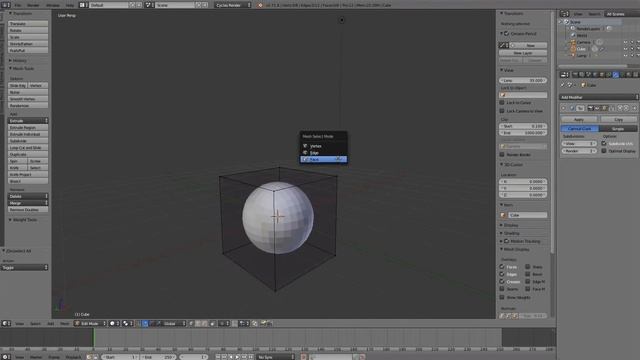Expand the Shading panel in the sidebar
640x360 pixels.
click(510, 233)
